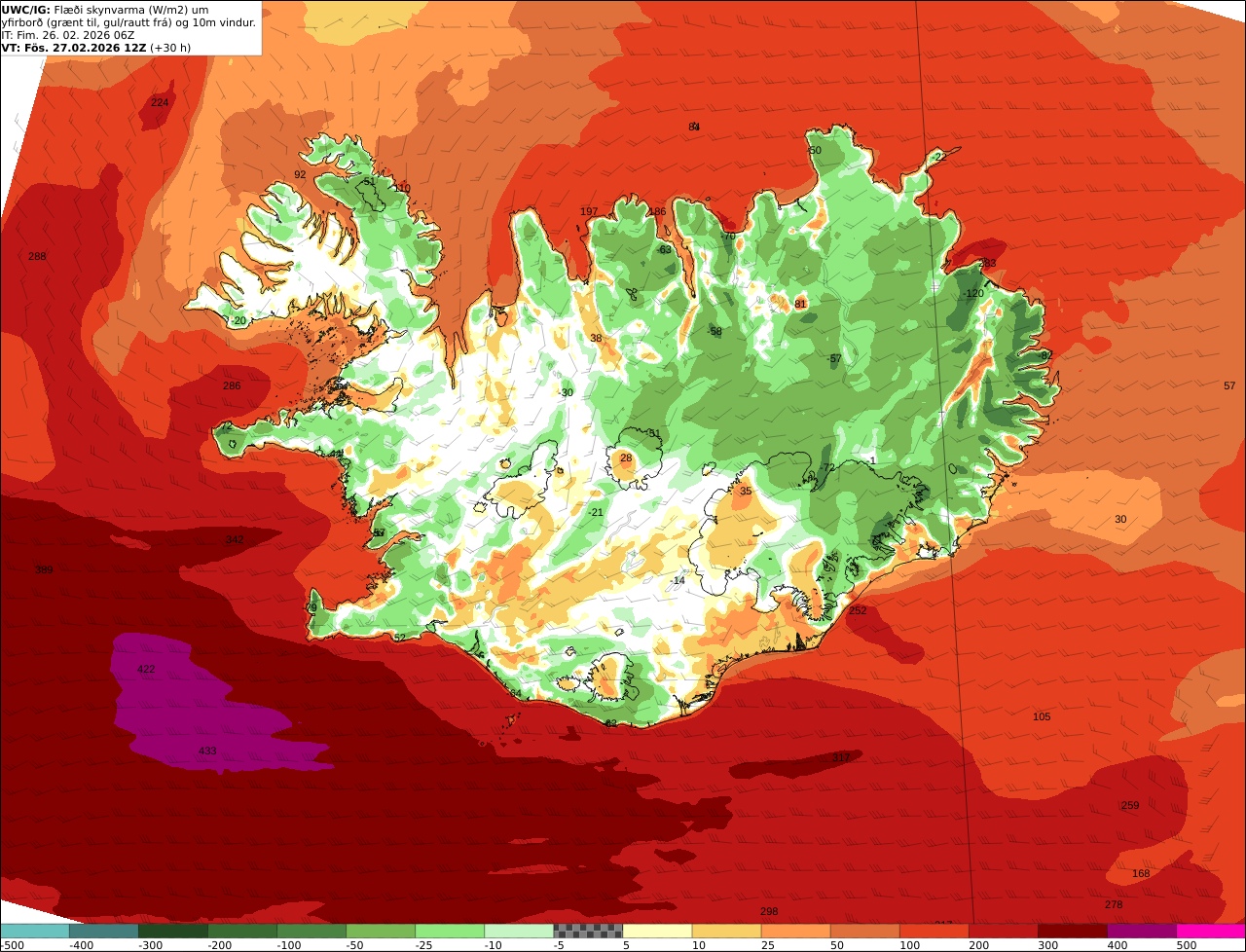This screenshot has width=1246, height=952.
Task: Click the 81 value in North Iceland
Action: (x=801, y=304)
